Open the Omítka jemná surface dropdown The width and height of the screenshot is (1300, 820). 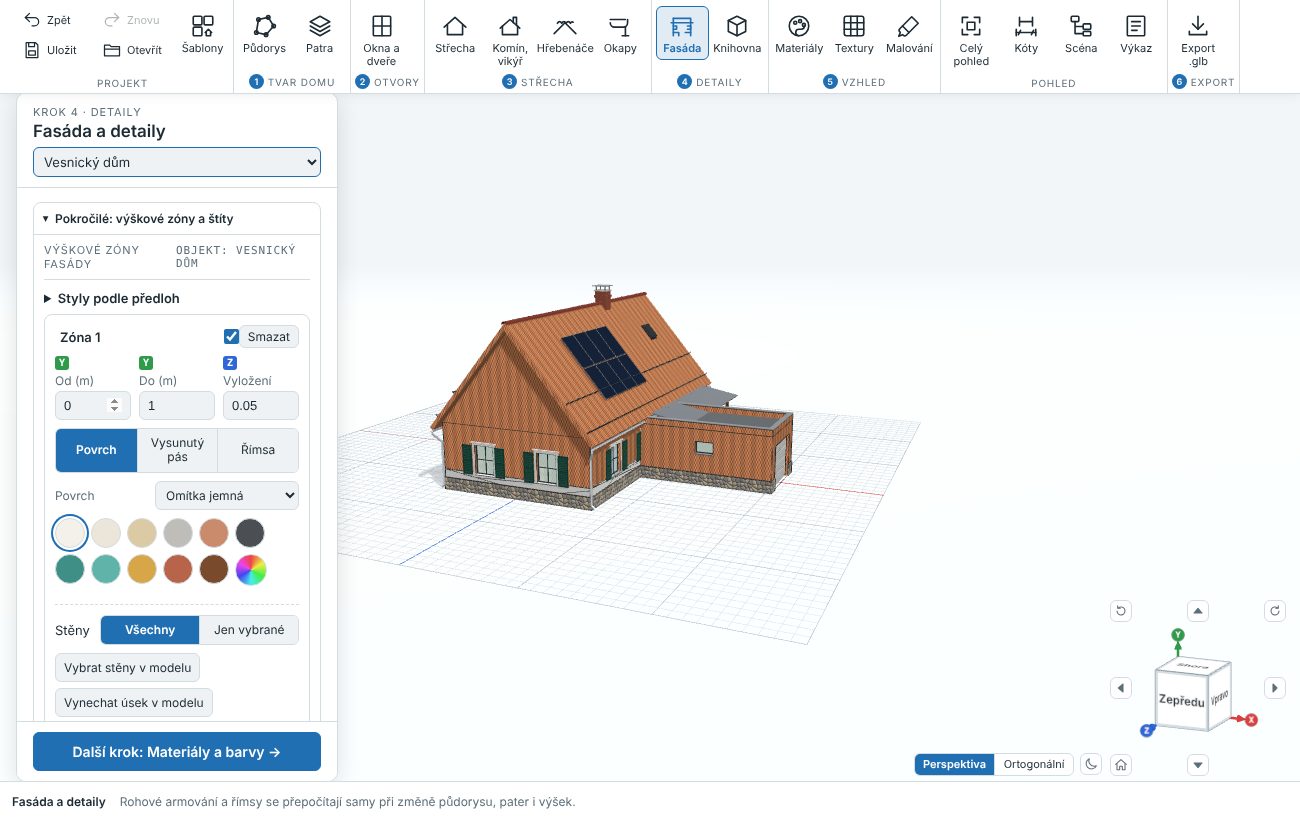click(x=227, y=495)
